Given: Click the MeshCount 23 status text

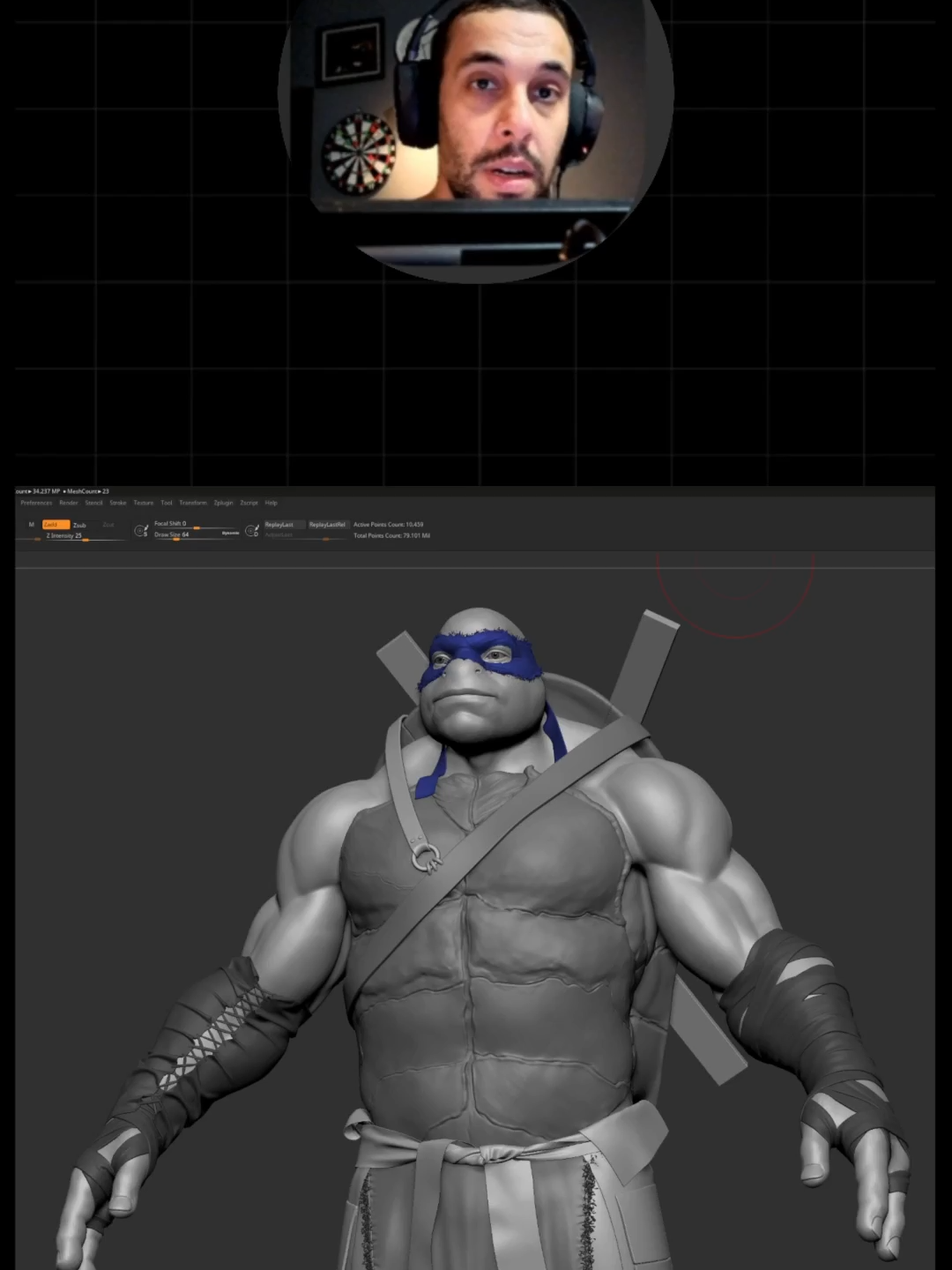Looking at the screenshot, I should click(x=86, y=491).
